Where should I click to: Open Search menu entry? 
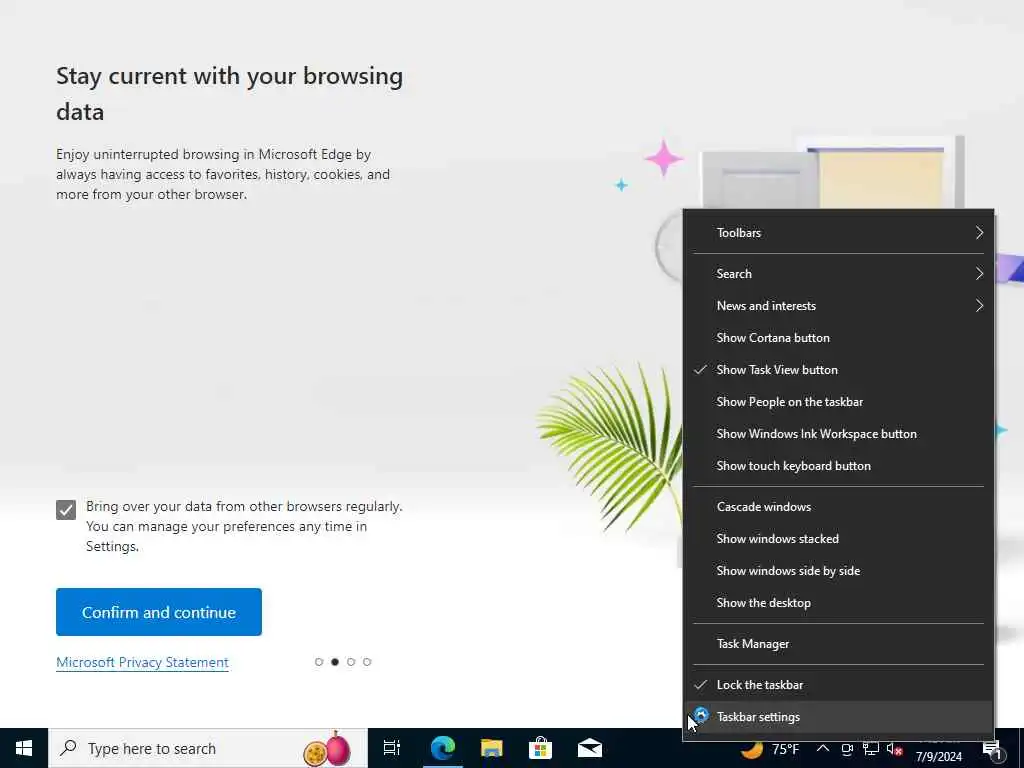pos(839,274)
